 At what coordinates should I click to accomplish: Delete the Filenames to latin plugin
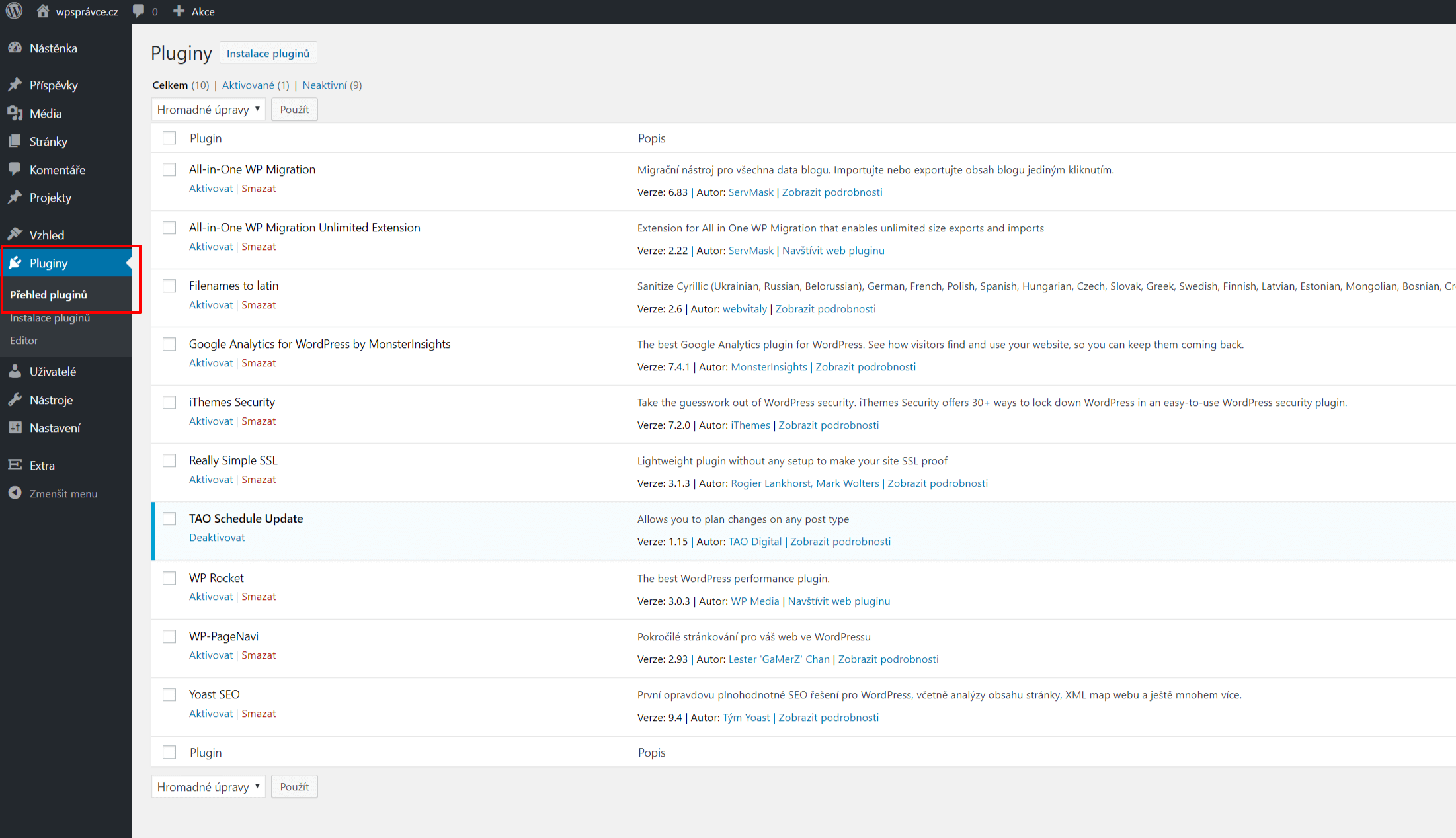[259, 305]
